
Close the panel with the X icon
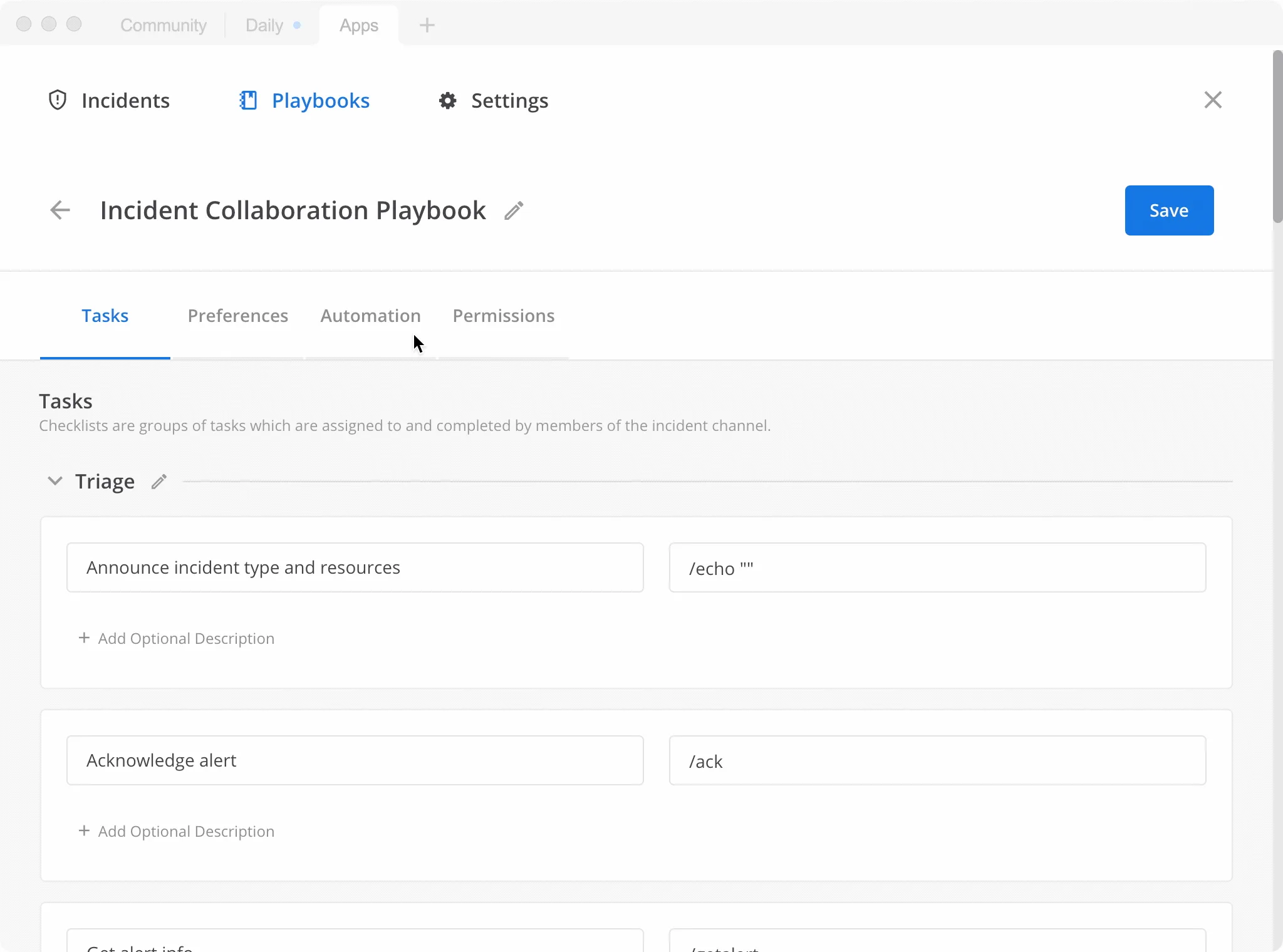pos(1213,100)
